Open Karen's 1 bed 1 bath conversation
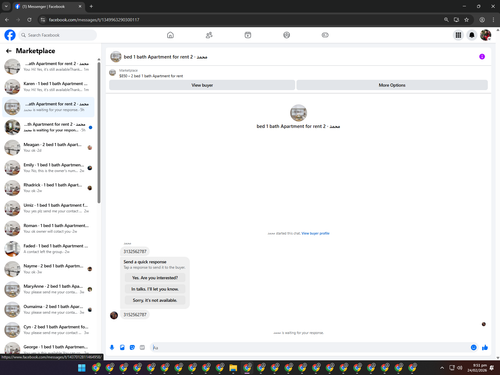The image size is (500, 375). point(48,87)
